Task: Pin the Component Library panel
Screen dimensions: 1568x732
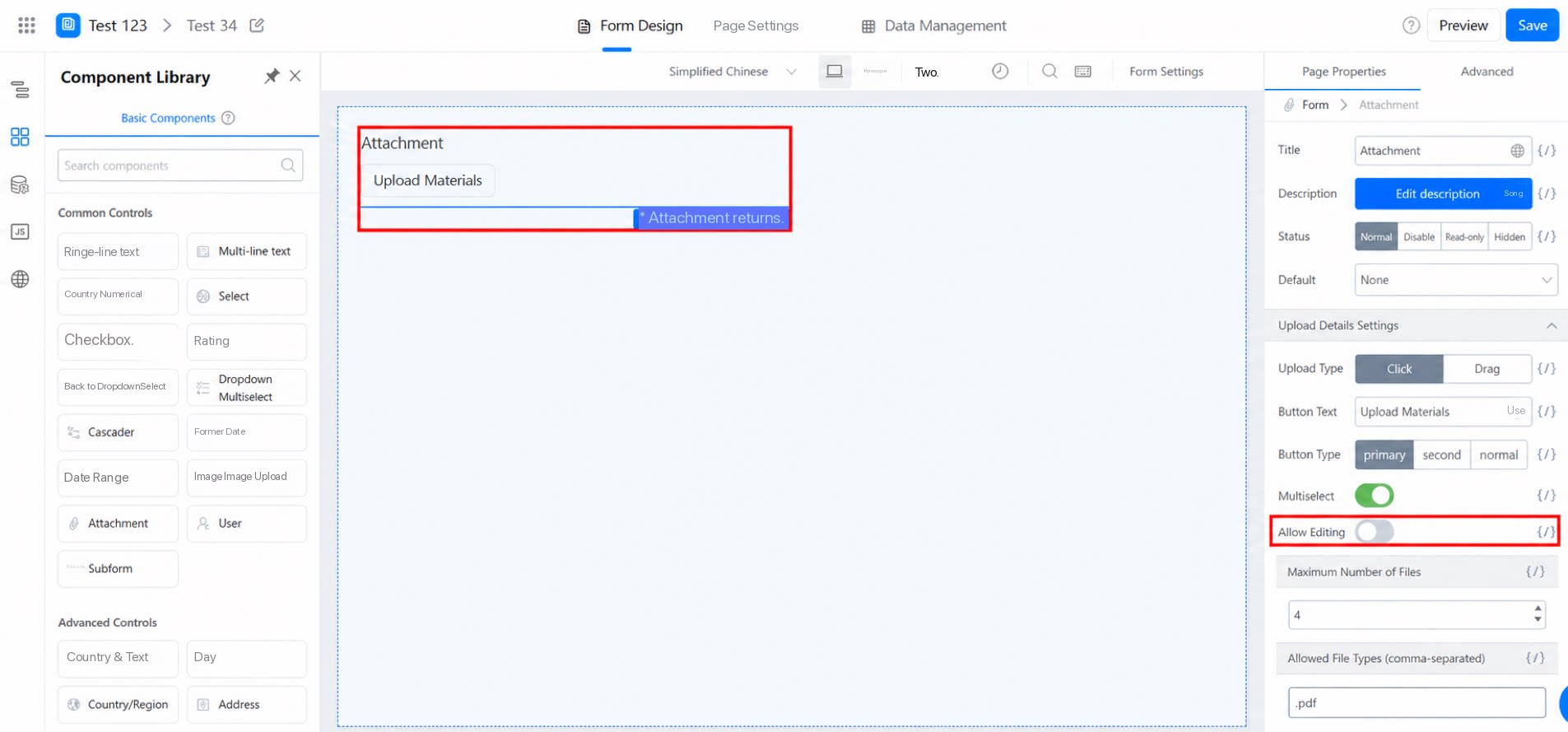Action: [x=272, y=77]
